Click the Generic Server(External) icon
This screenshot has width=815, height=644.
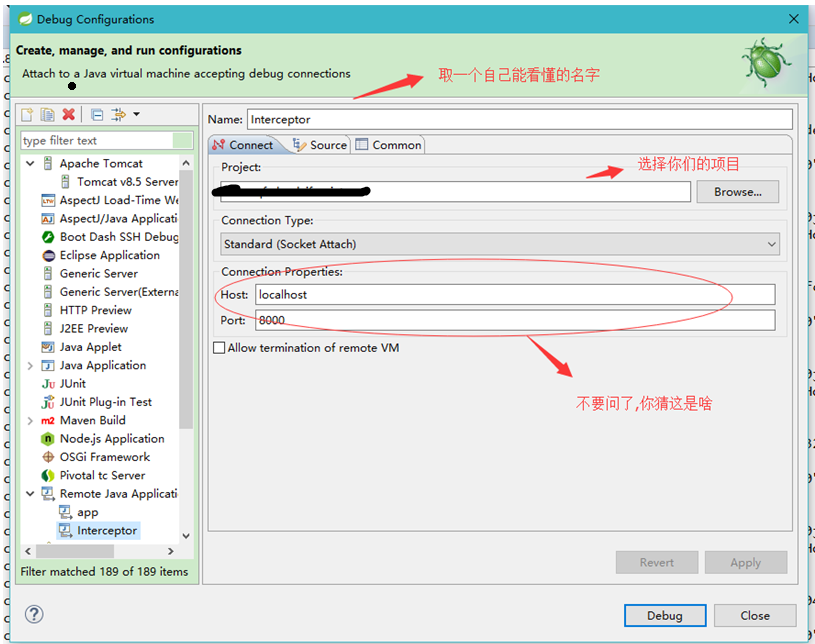pos(48,292)
